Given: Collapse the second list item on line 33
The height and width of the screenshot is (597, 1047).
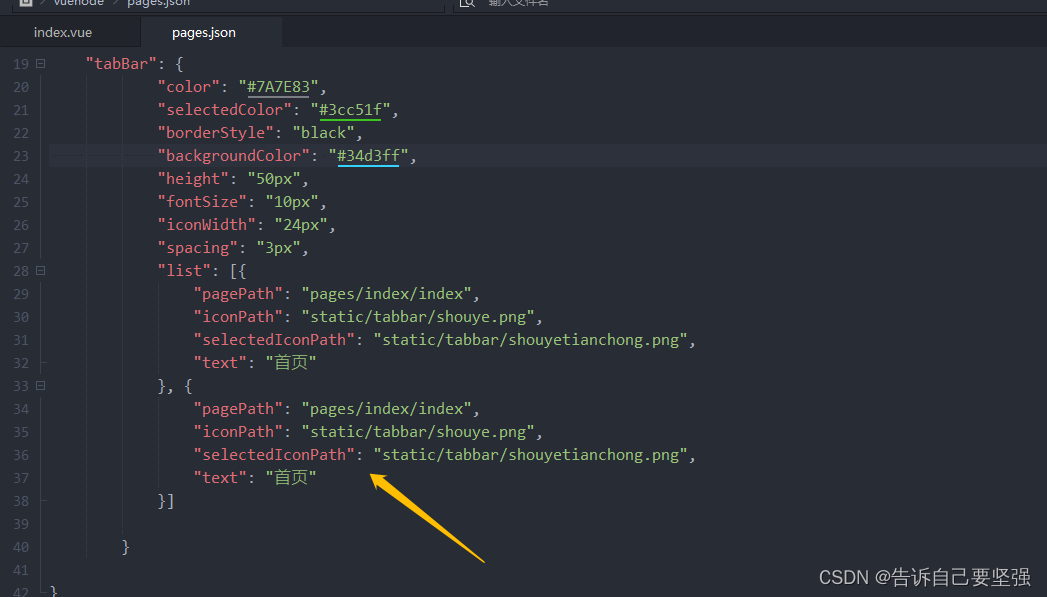Looking at the screenshot, I should [41, 386].
